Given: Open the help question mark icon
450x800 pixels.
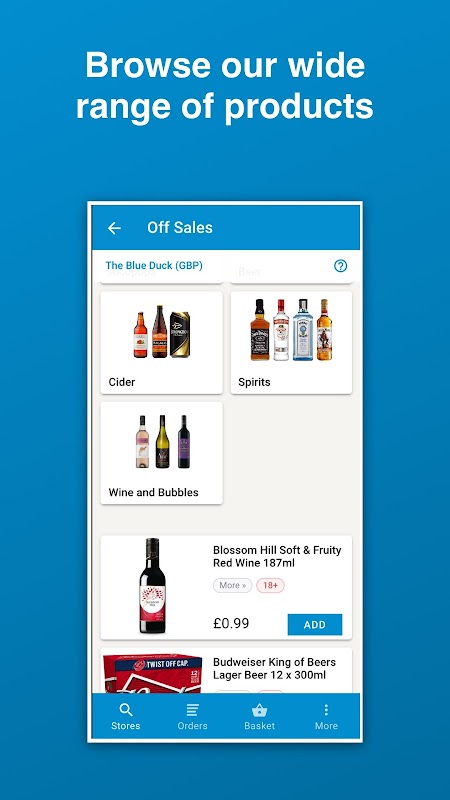Looking at the screenshot, I should click(340, 266).
